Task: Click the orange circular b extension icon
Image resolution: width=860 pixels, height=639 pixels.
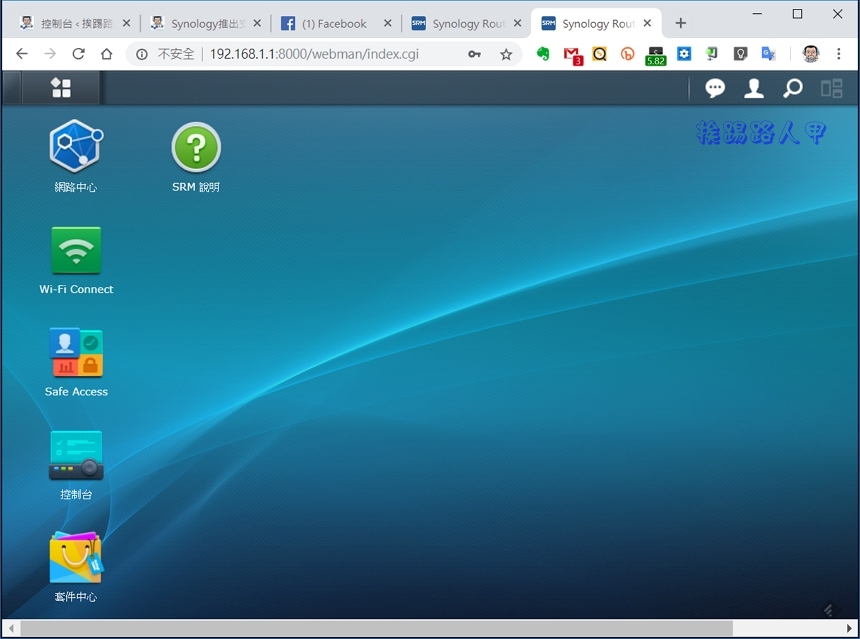Action: pyautogui.click(x=627, y=54)
